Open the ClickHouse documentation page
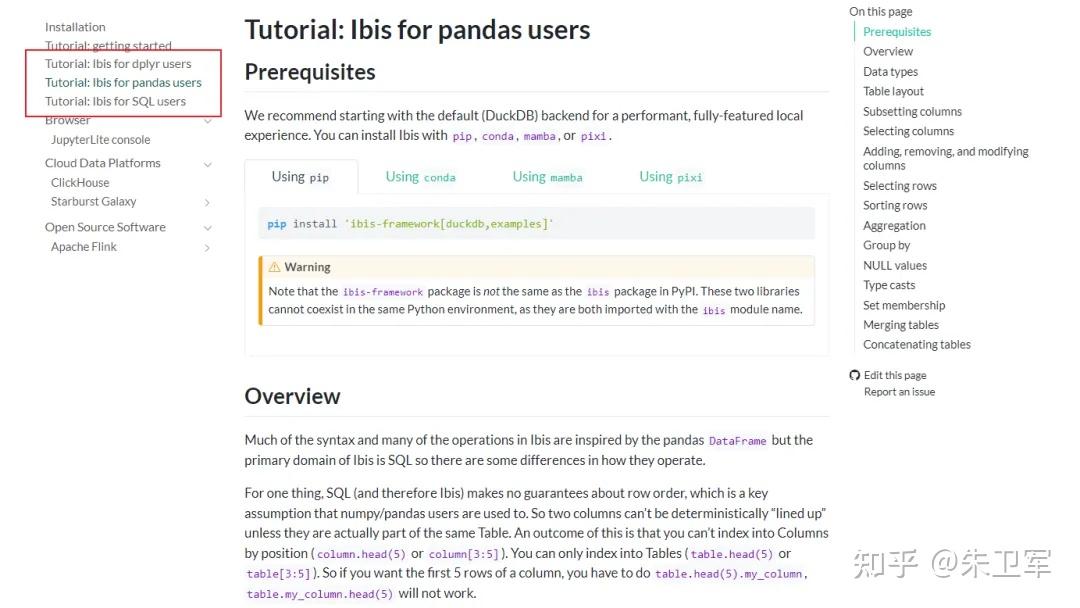 (x=79, y=182)
